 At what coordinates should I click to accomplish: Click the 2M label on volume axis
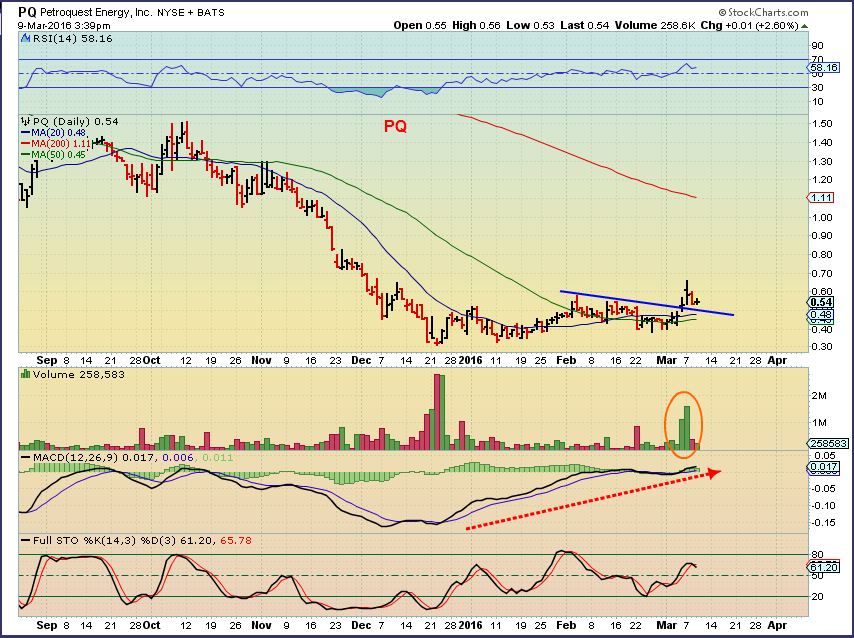click(x=819, y=396)
